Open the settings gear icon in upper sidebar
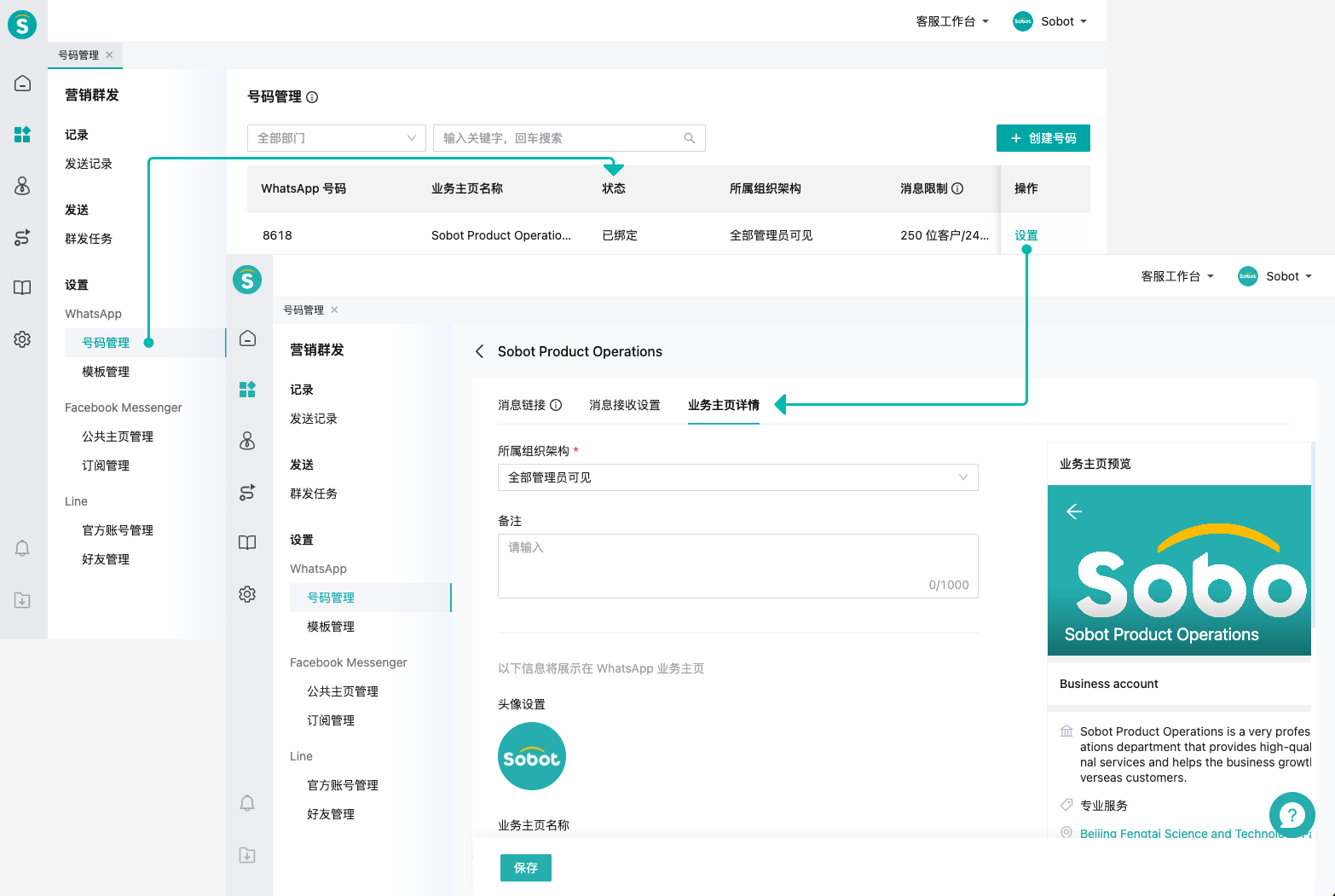 tap(23, 339)
